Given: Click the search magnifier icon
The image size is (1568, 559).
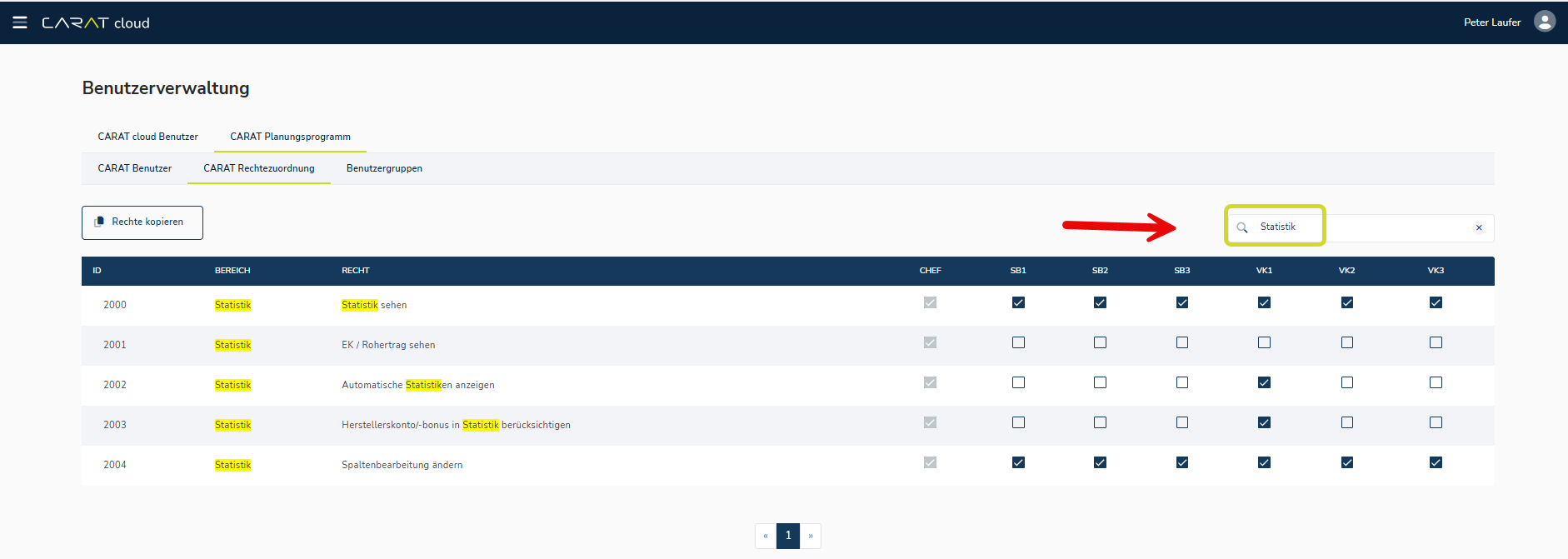Looking at the screenshot, I should click(x=1242, y=227).
